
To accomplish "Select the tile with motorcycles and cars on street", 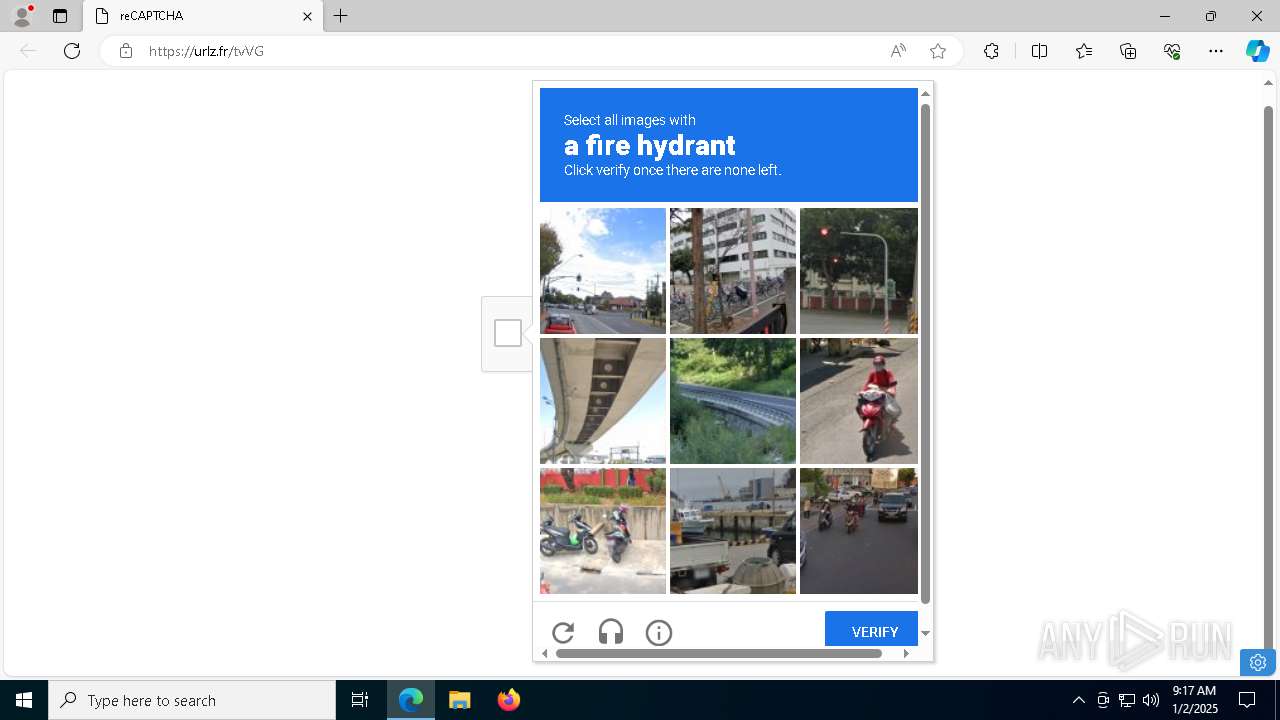I will (859, 531).
